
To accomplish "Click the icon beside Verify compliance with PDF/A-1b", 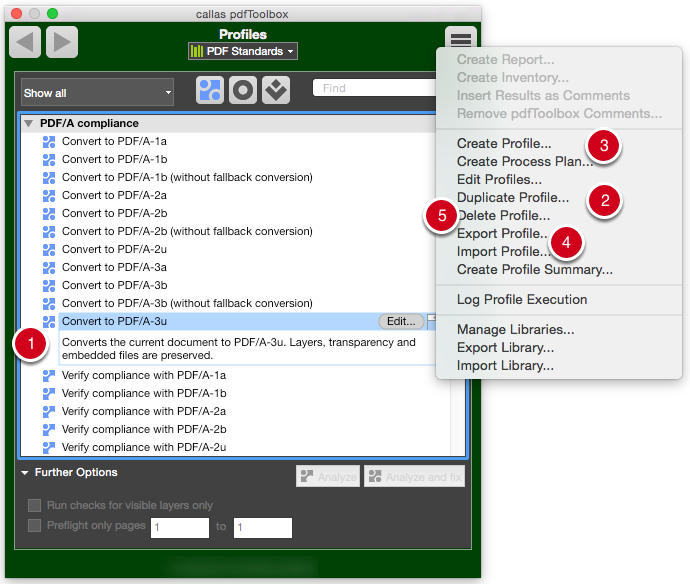I will (x=49, y=394).
